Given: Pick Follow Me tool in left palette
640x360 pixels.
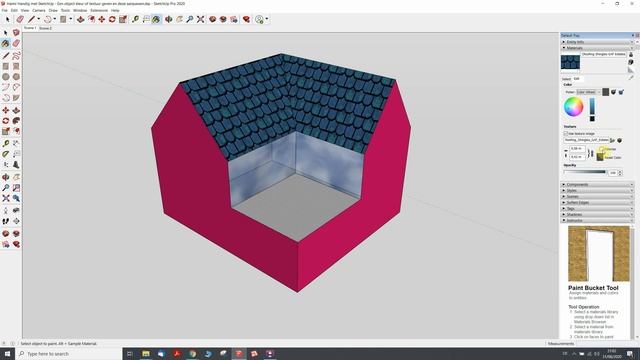Looking at the screenshot, I should point(16,121).
